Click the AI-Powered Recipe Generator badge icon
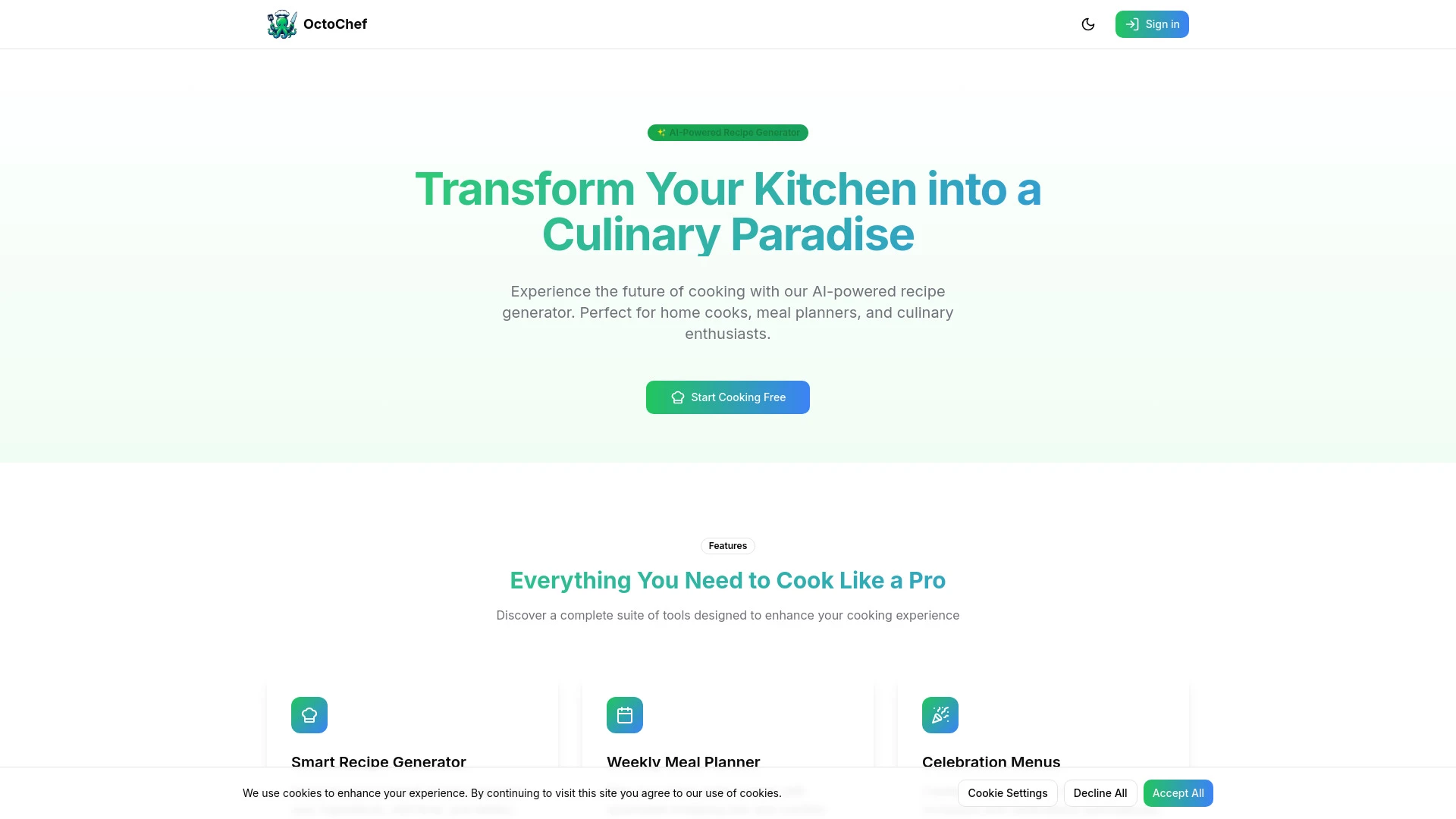This screenshot has height=819, width=1456. point(661,132)
